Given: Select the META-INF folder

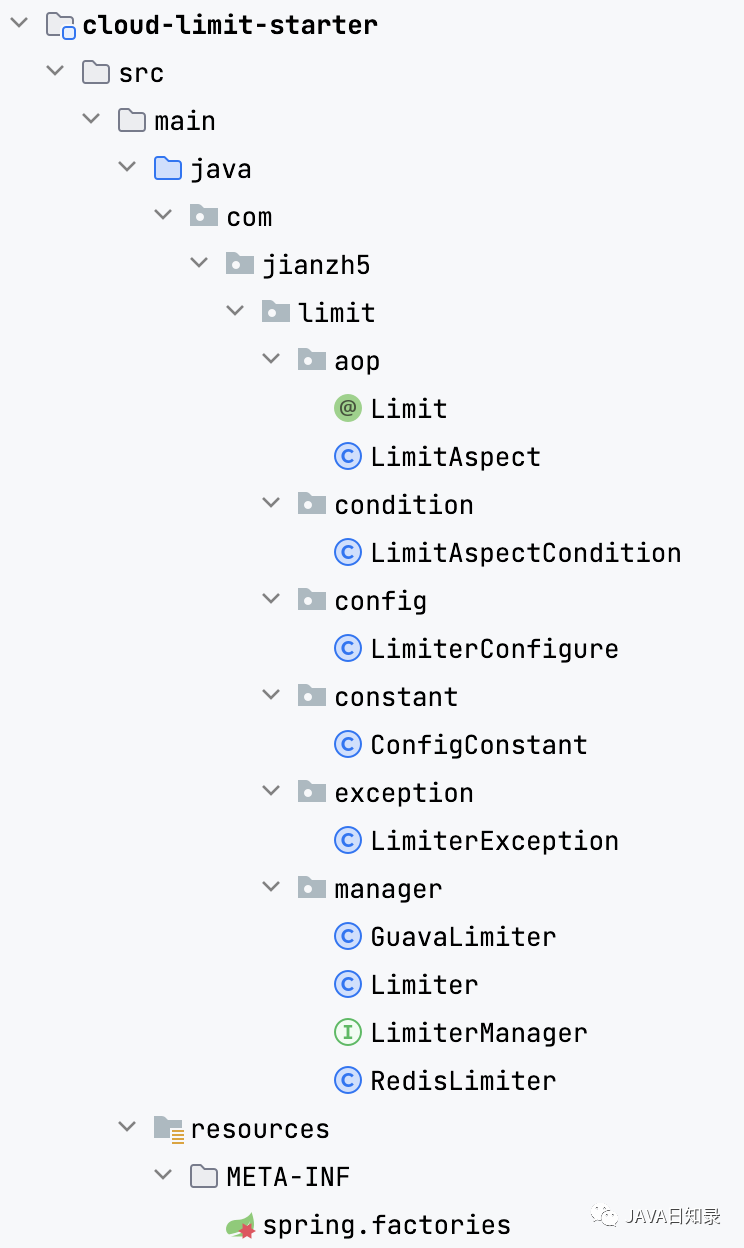Looking at the screenshot, I should click(x=288, y=1176).
